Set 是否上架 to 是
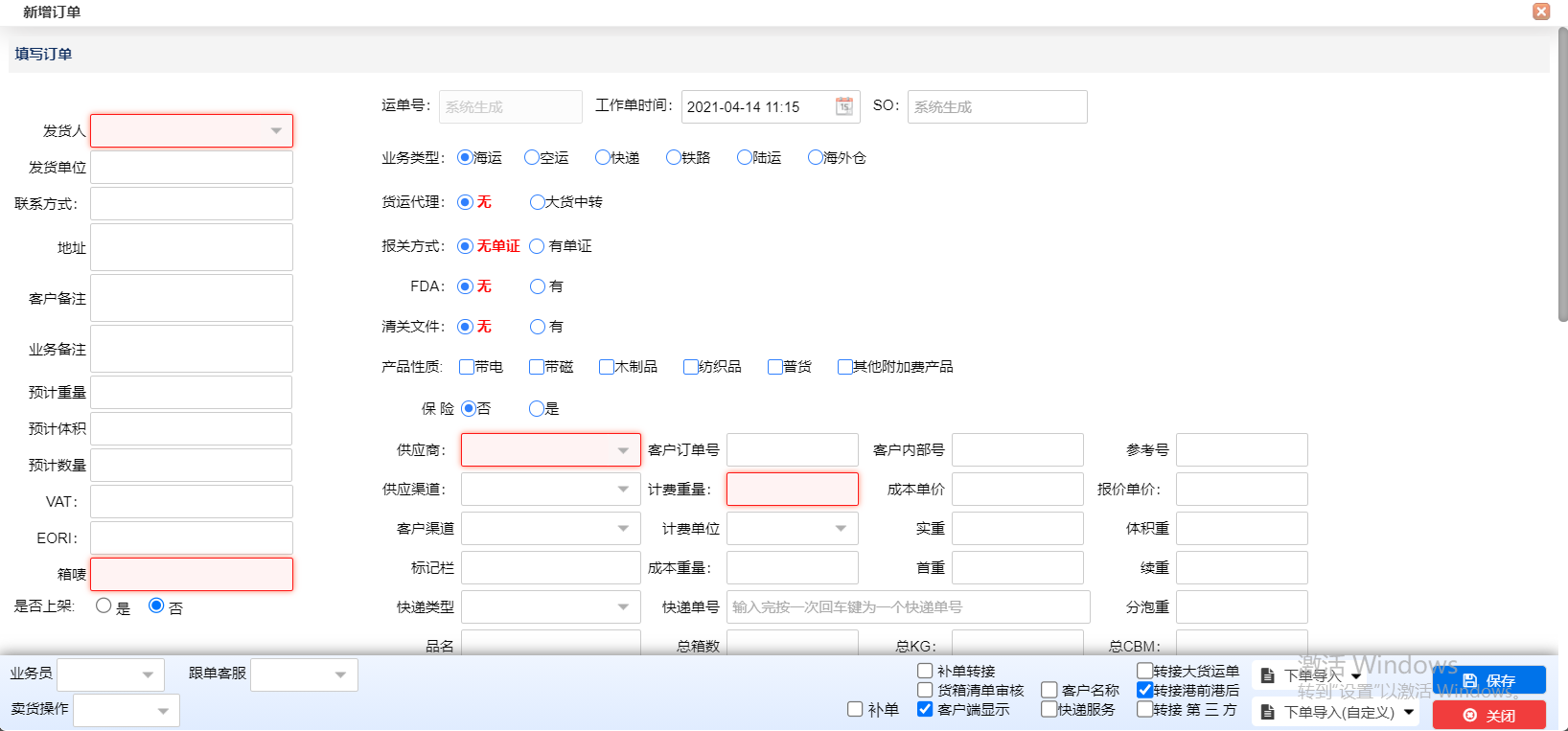1568x731 pixels. (104, 605)
